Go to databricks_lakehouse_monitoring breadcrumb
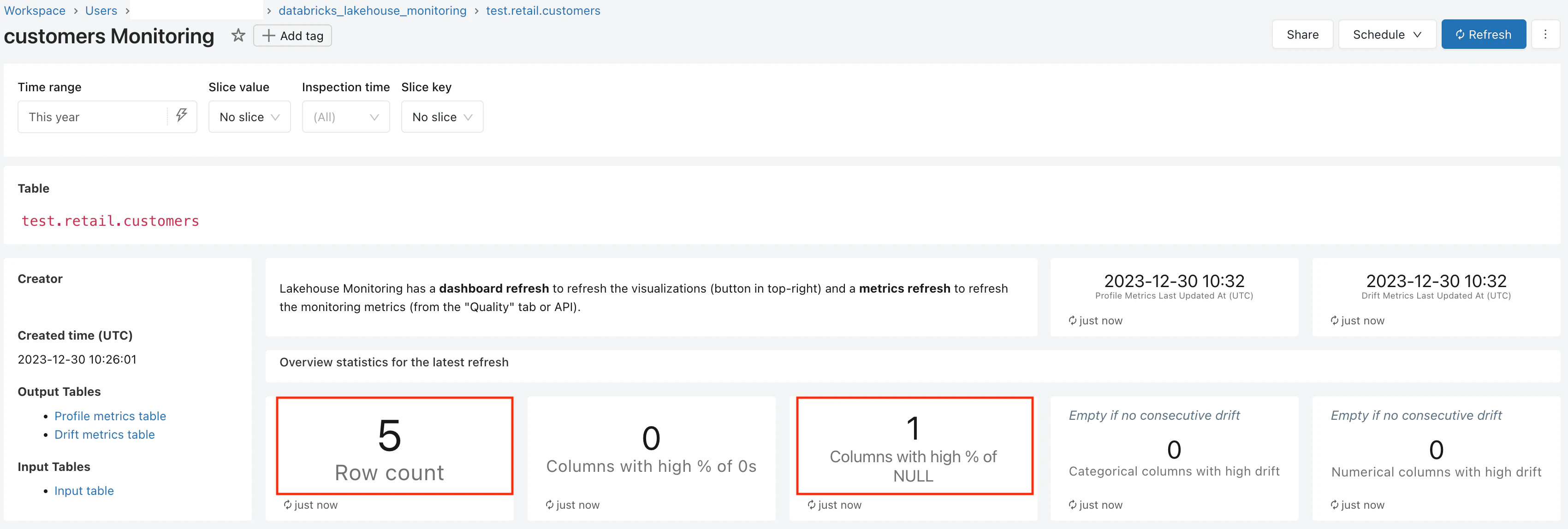1568x529 pixels. tap(372, 10)
